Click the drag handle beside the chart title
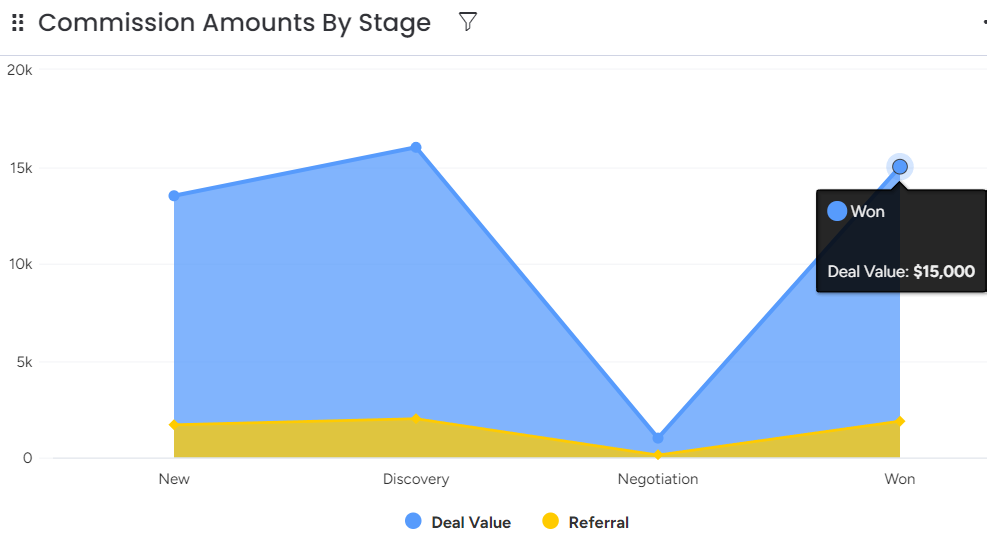The image size is (987, 542). click(17, 23)
